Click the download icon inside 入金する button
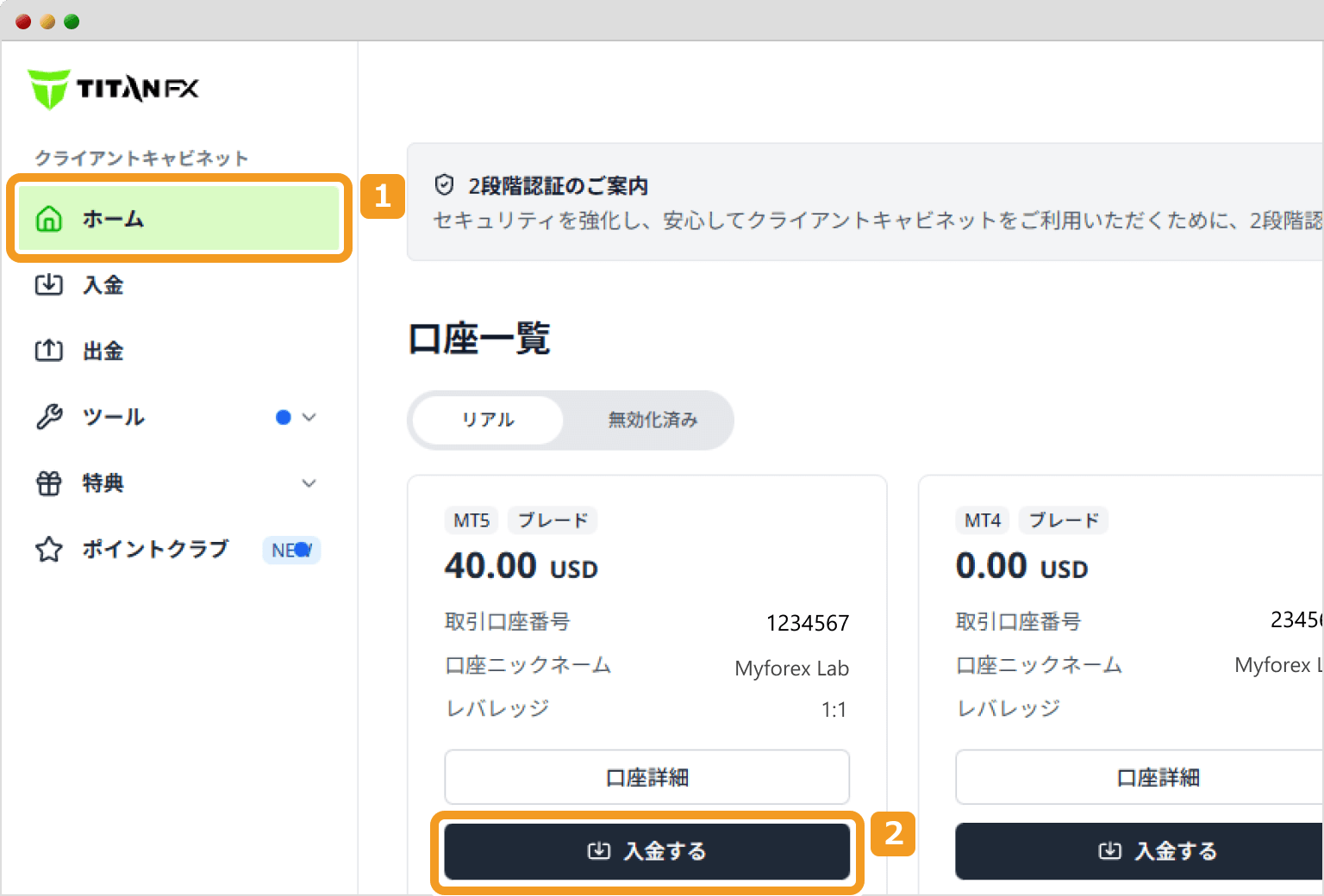The height and width of the screenshot is (896, 1324). pos(598,851)
